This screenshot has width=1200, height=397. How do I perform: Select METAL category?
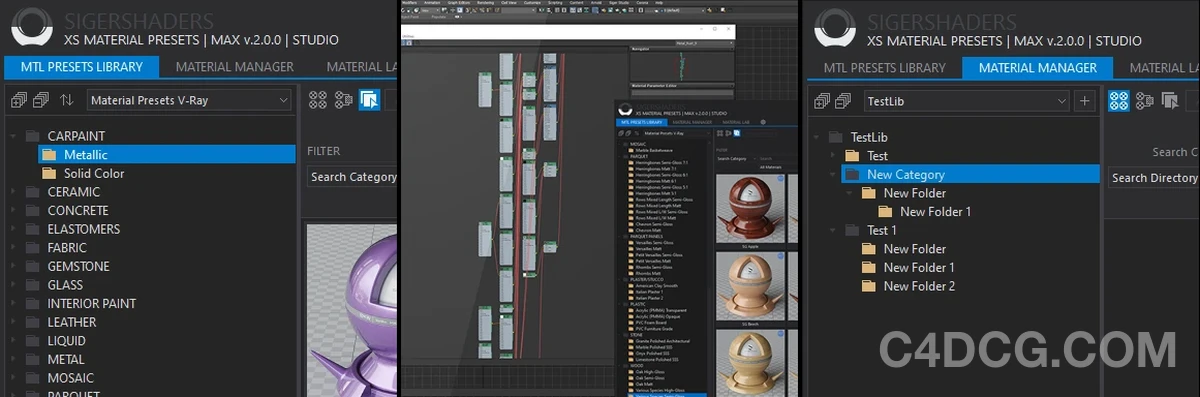[x=66, y=359]
